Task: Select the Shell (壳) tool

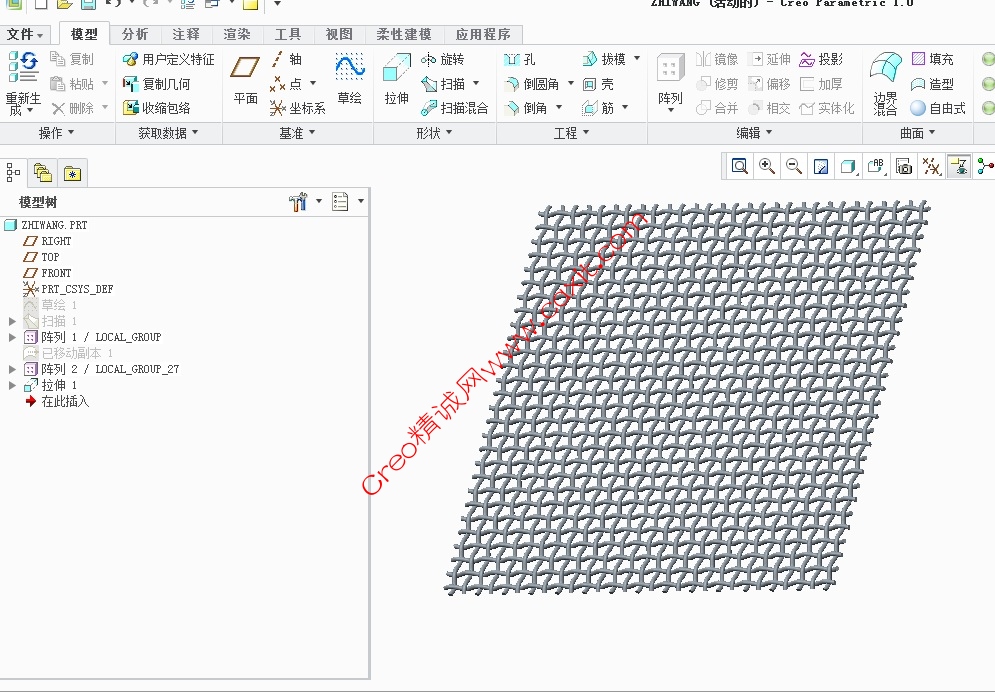Action: pos(598,84)
